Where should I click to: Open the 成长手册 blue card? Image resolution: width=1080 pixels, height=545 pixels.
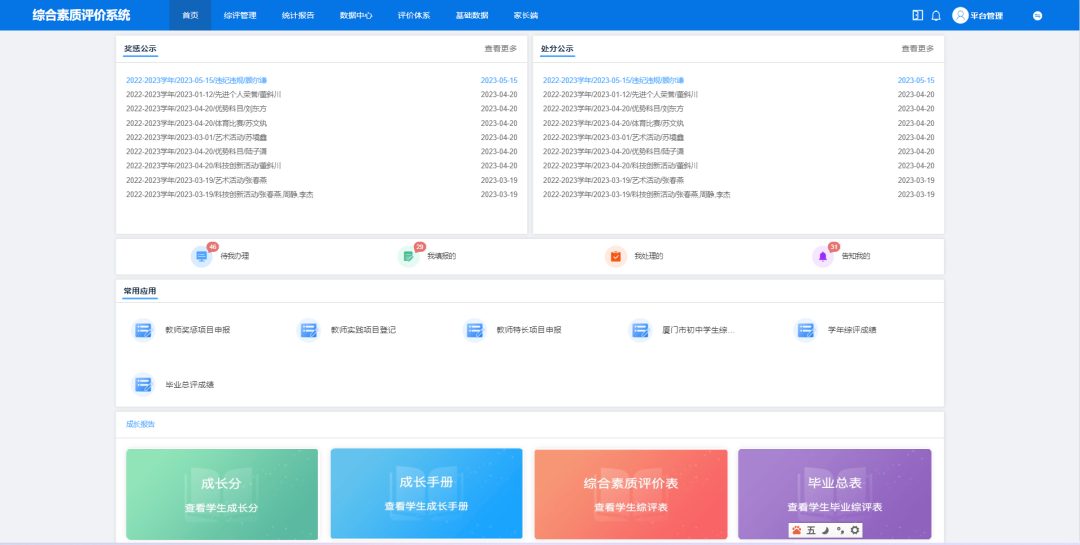(x=426, y=493)
